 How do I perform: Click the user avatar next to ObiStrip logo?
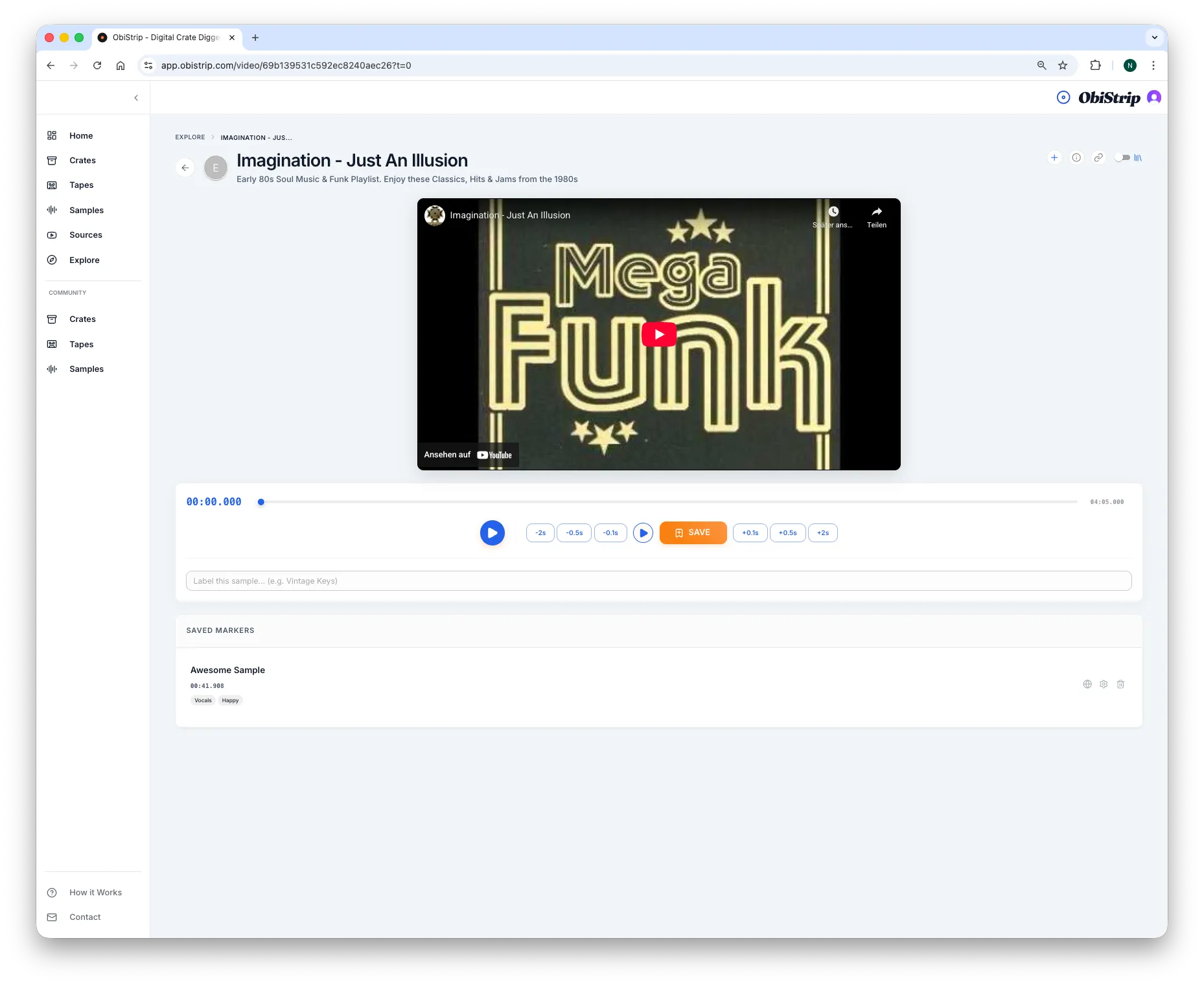(1154, 97)
